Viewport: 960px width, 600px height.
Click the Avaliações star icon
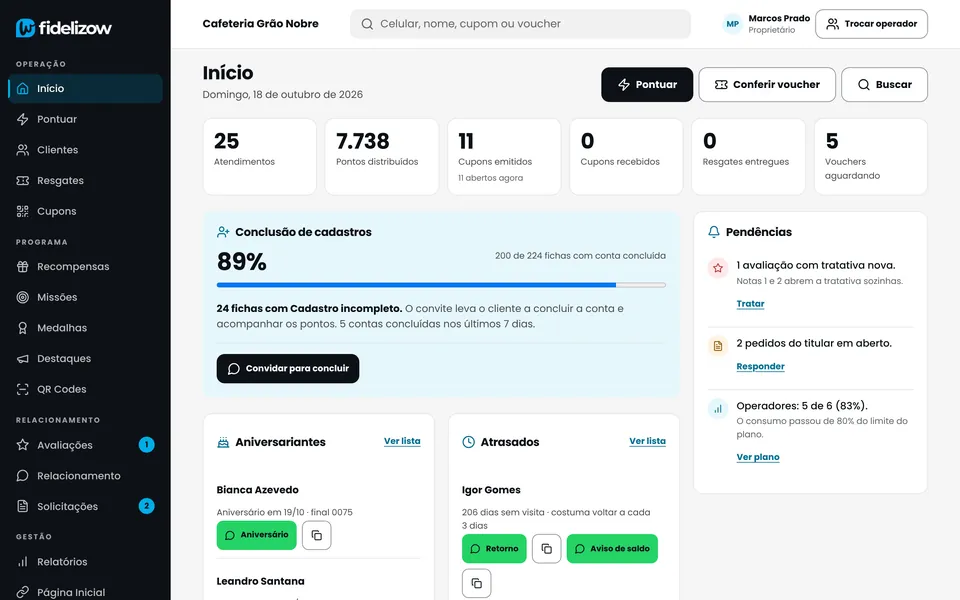click(23, 444)
